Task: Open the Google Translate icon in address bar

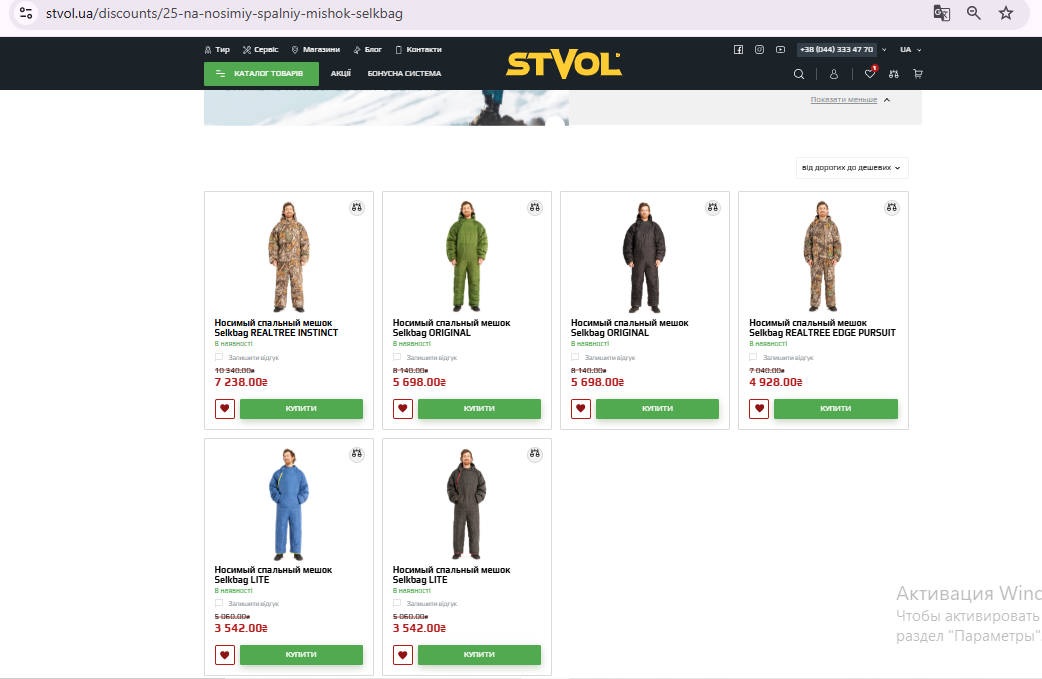Action: [x=941, y=13]
